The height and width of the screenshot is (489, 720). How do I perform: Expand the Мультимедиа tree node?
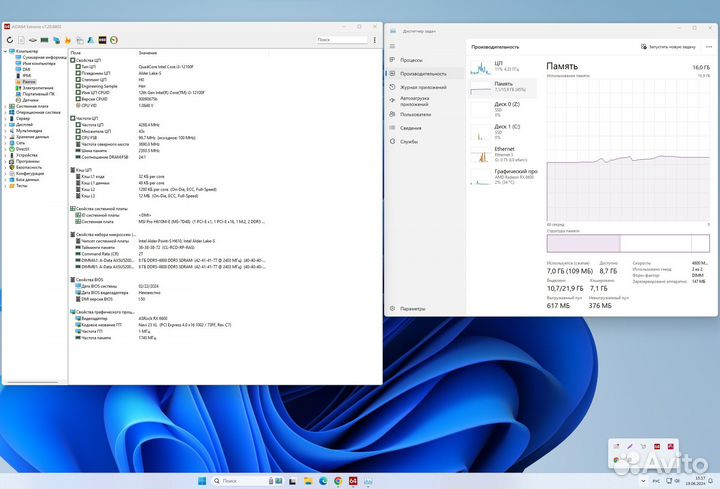6,130
